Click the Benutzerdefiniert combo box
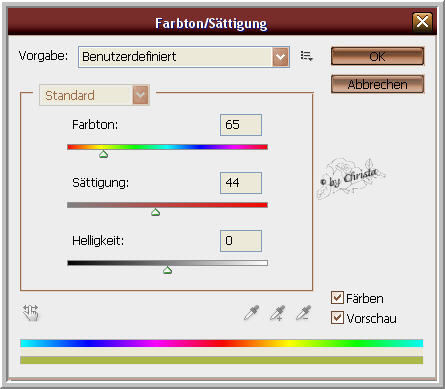 pos(184,57)
